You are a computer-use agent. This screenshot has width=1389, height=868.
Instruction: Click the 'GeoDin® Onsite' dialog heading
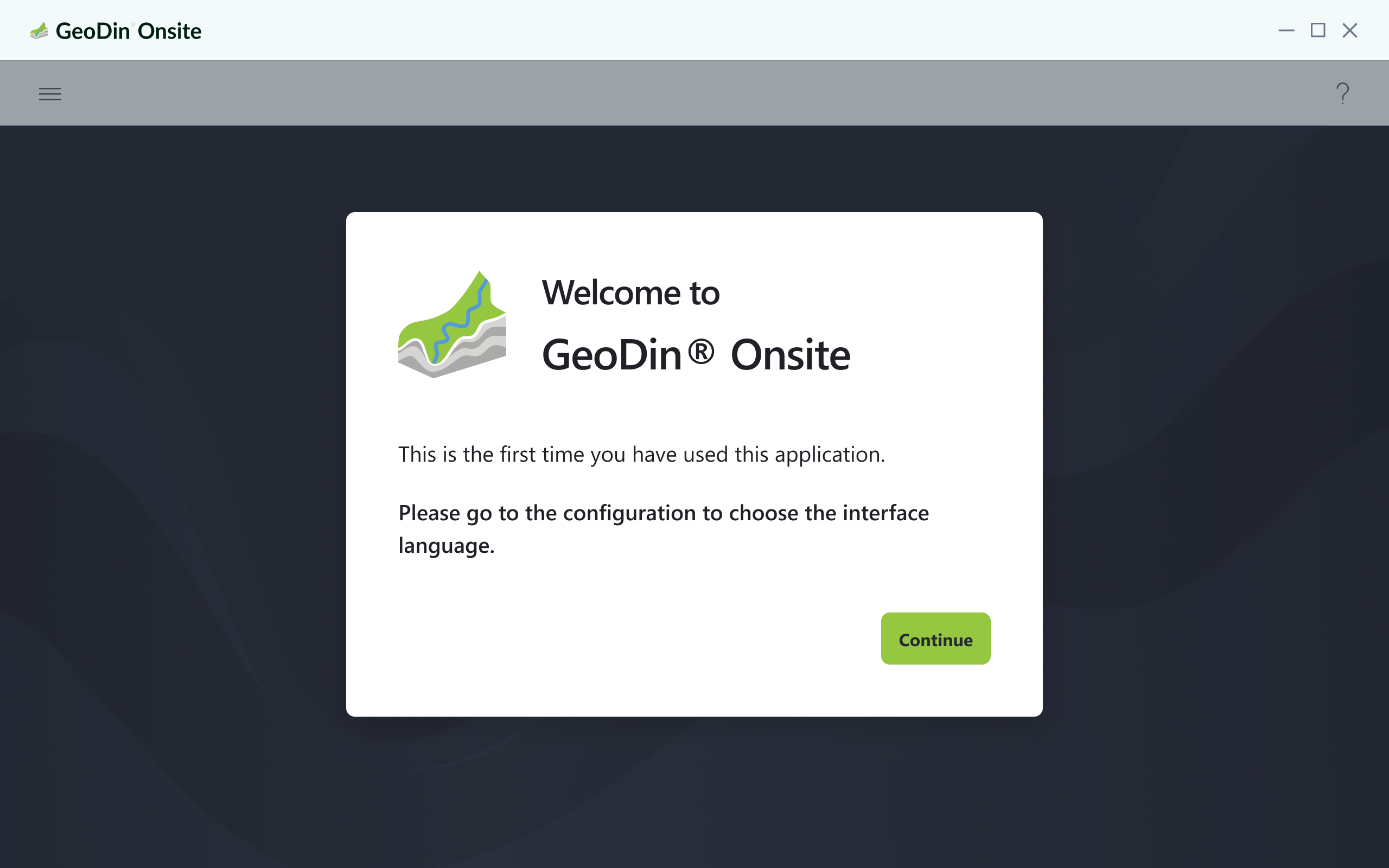[696, 354]
